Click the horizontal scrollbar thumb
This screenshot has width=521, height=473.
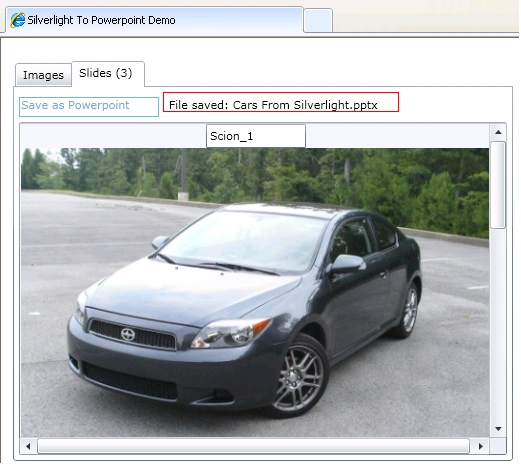click(253, 446)
